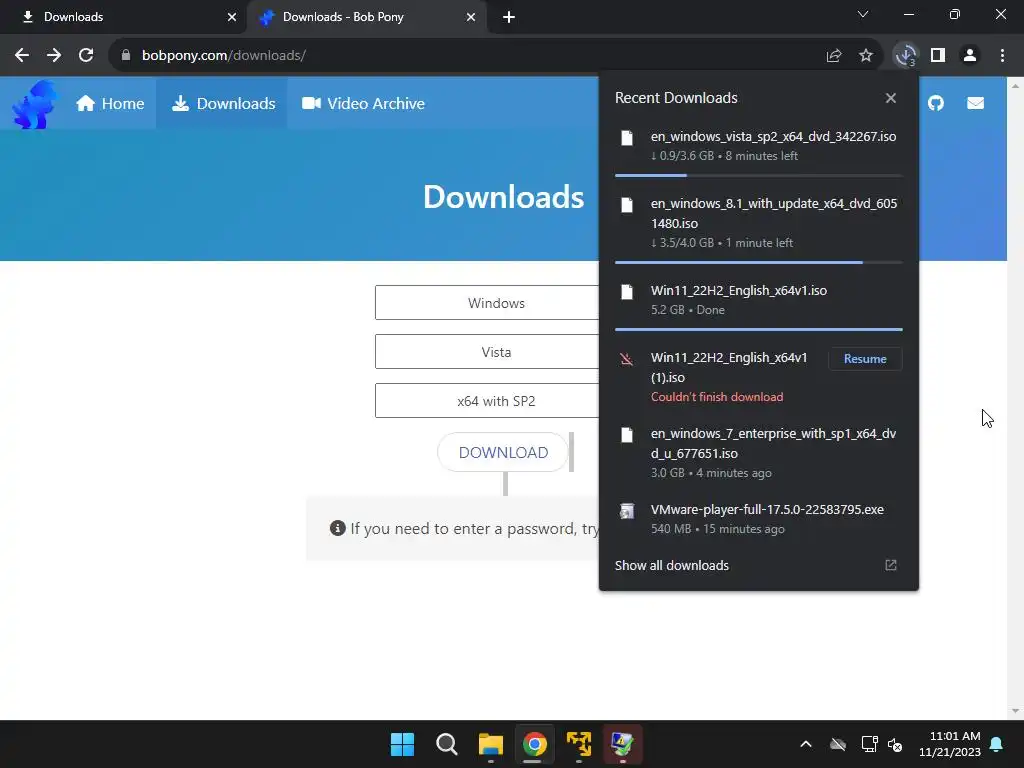Open the tab search chevron in Chrome title bar
1024x768 pixels.
point(863,14)
